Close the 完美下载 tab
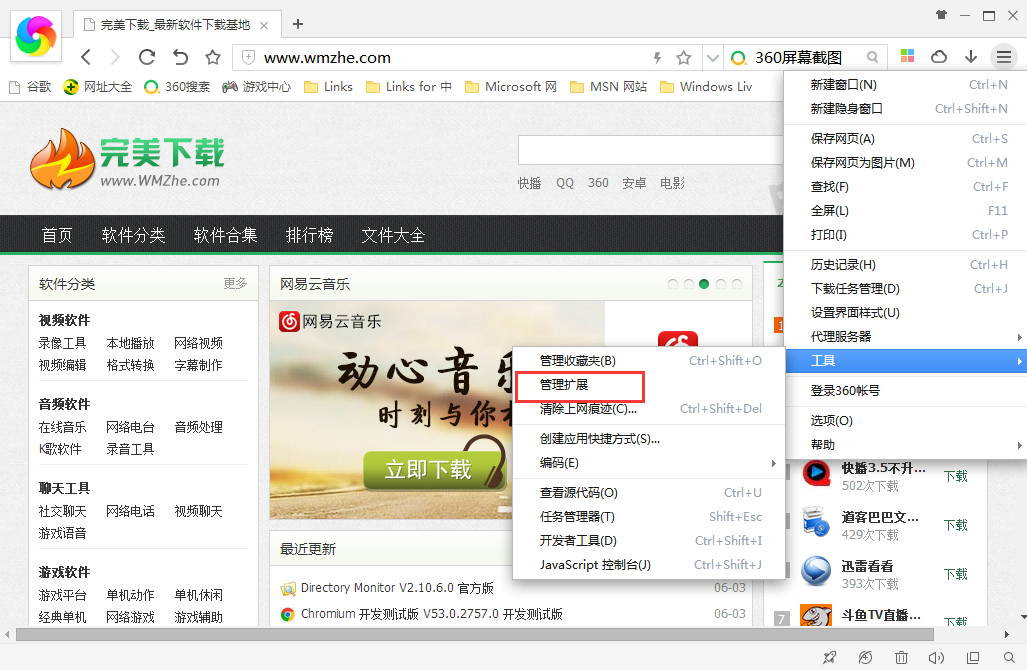1027x670 pixels. click(264, 25)
